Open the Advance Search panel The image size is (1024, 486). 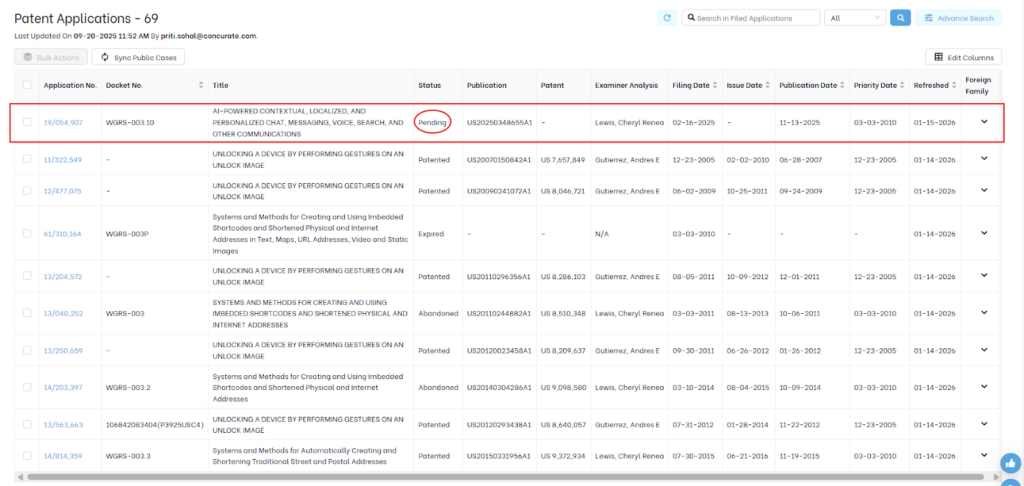coord(958,18)
